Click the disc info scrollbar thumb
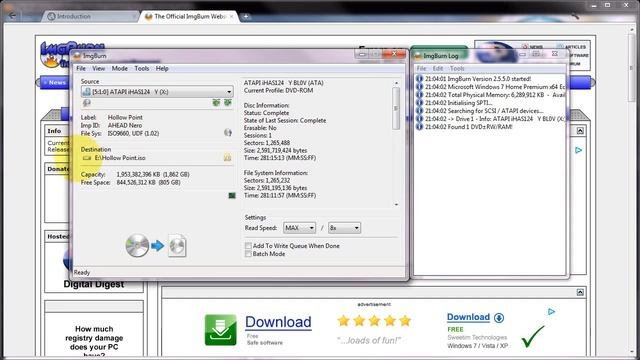Viewport: 640px width, 360px height. point(396,109)
